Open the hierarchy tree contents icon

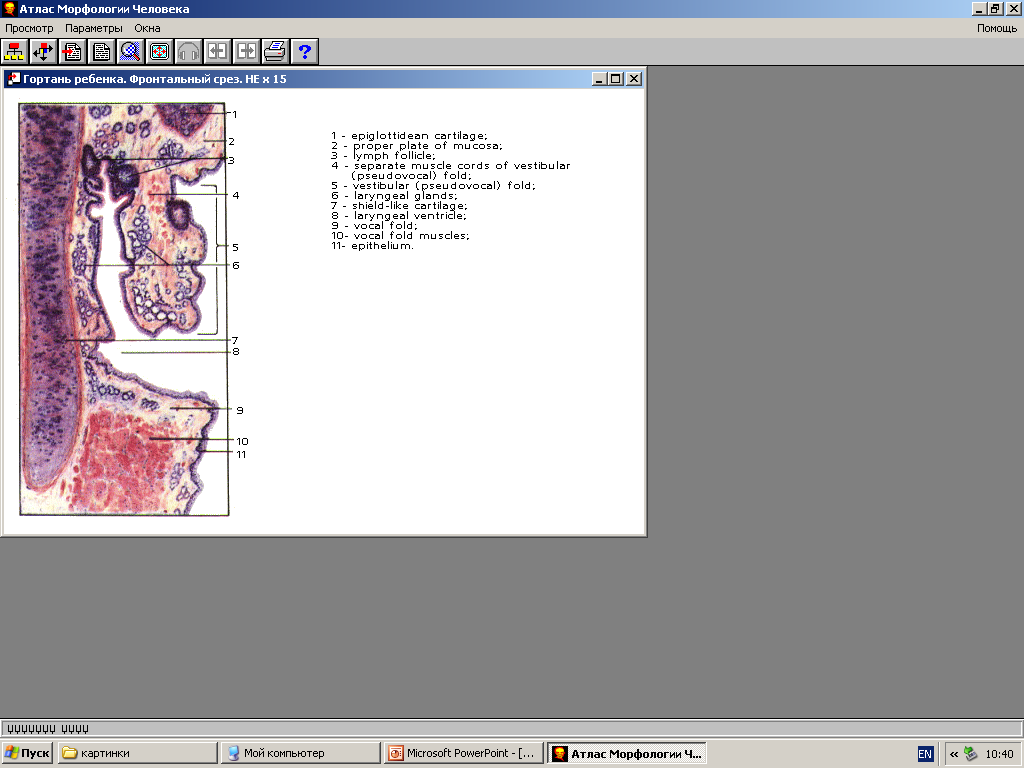click(x=14, y=52)
